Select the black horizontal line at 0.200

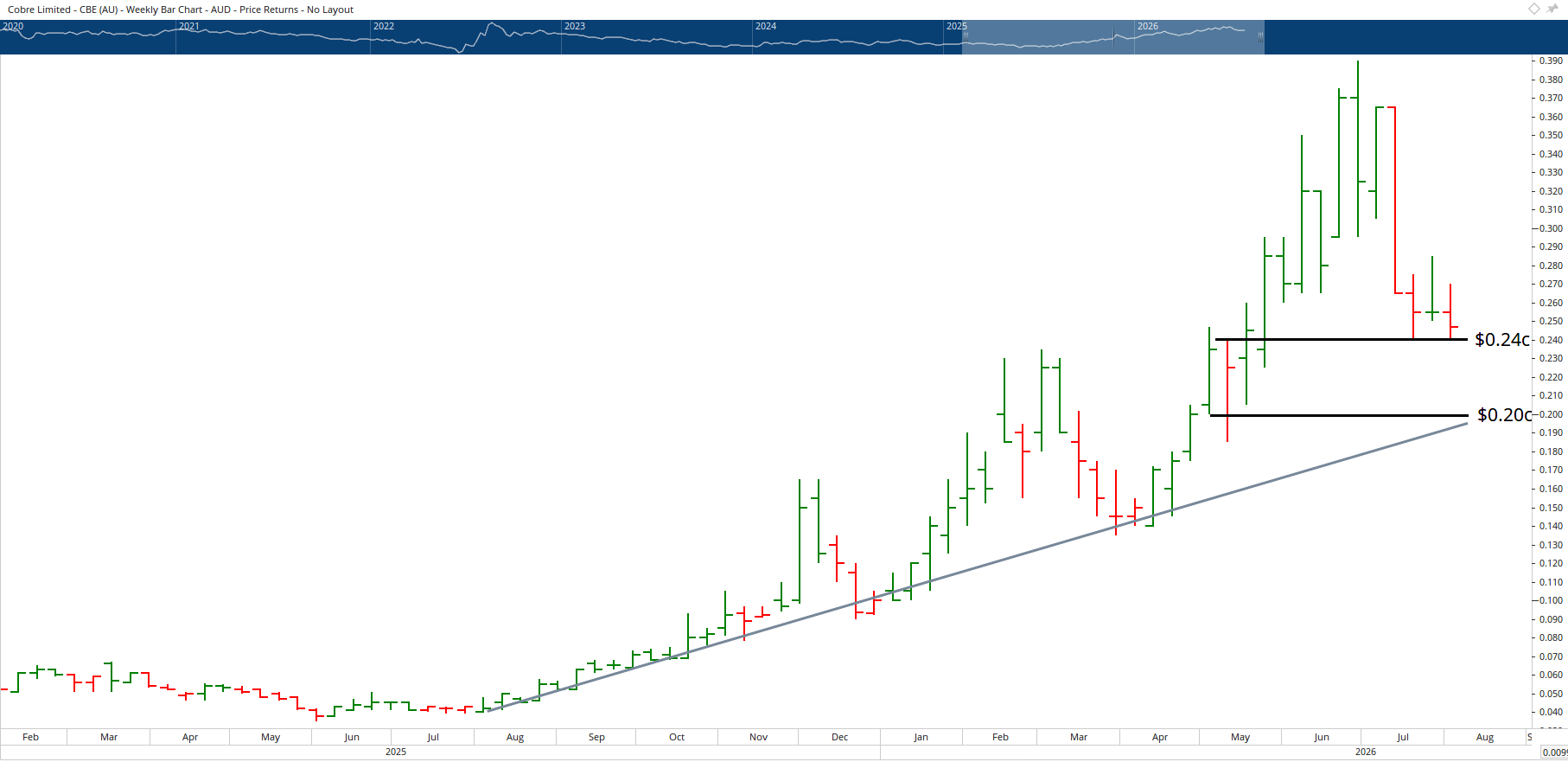coord(1339,415)
